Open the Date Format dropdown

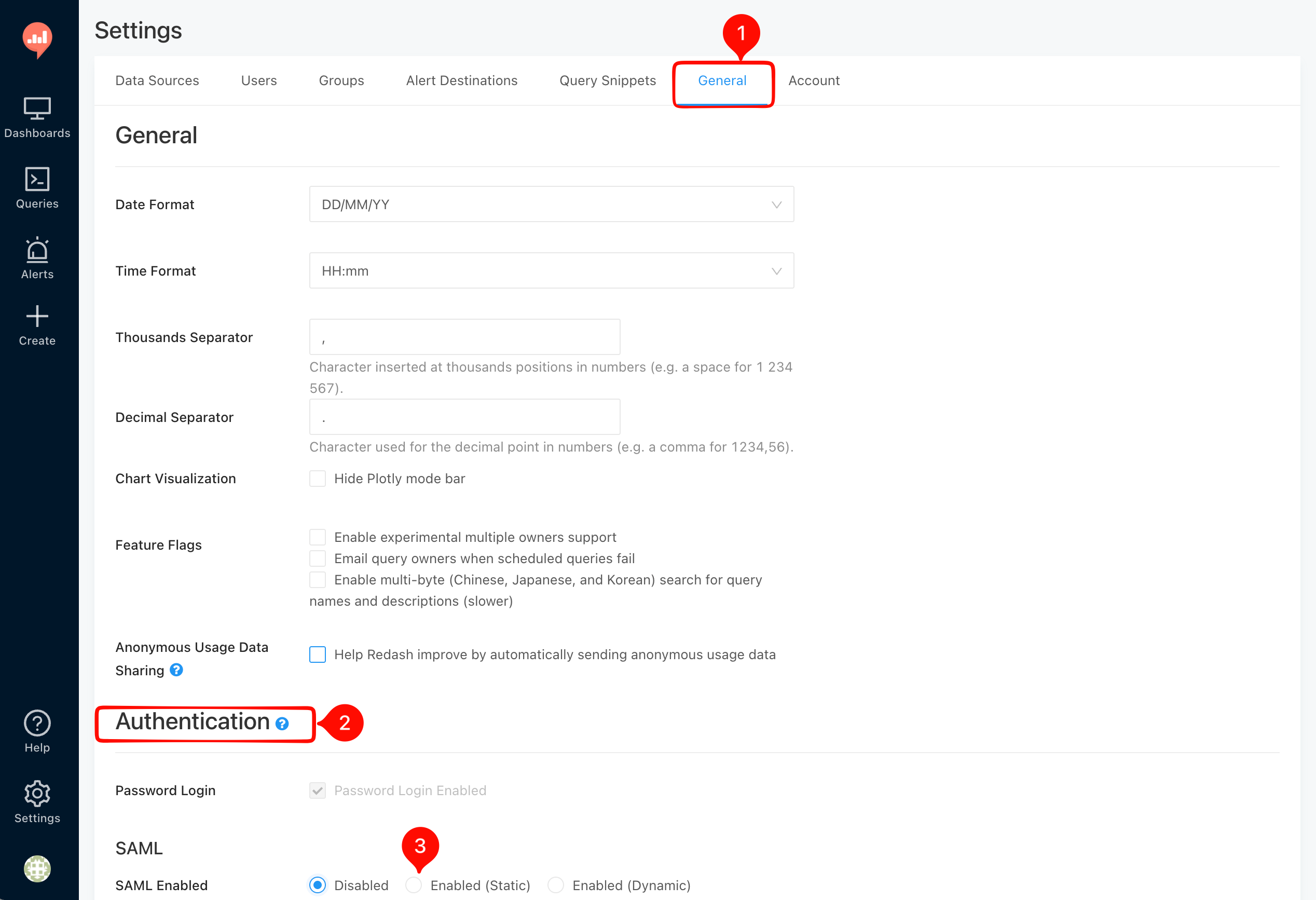552,204
